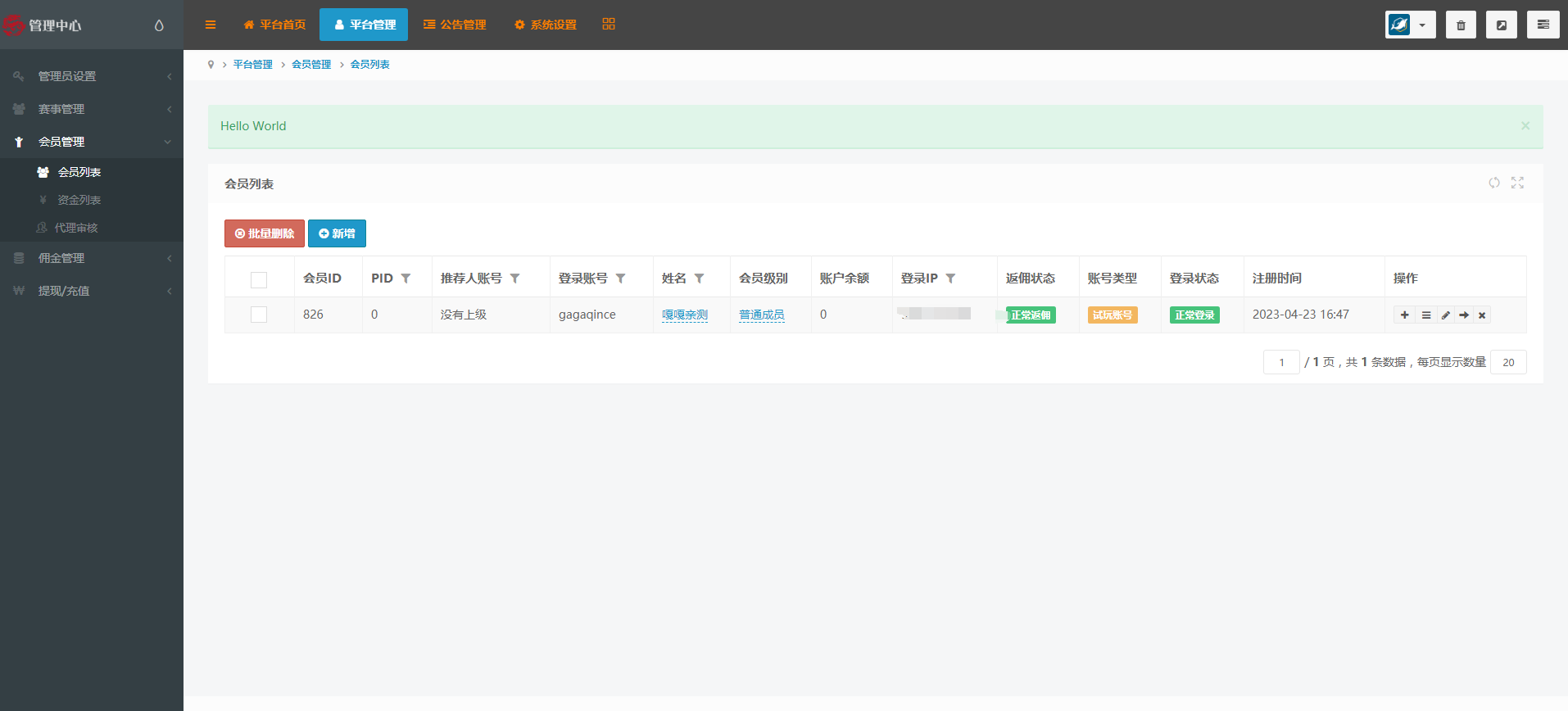Click the arrow icon in the 操作 column
Image resolution: width=1568 pixels, height=711 pixels.
(1464, 315)
